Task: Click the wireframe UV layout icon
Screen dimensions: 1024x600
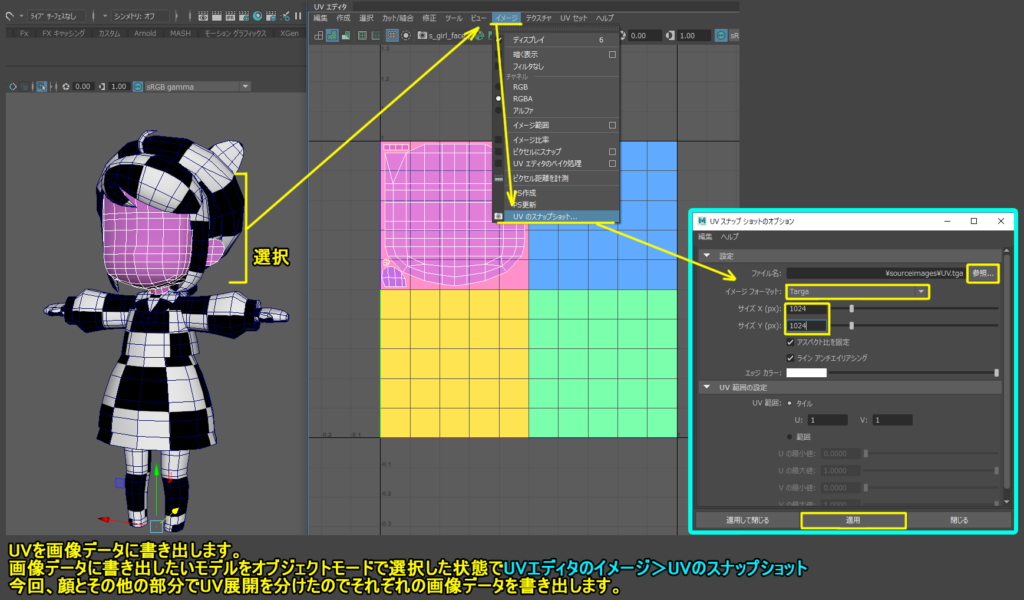Action: coord(319,35)
